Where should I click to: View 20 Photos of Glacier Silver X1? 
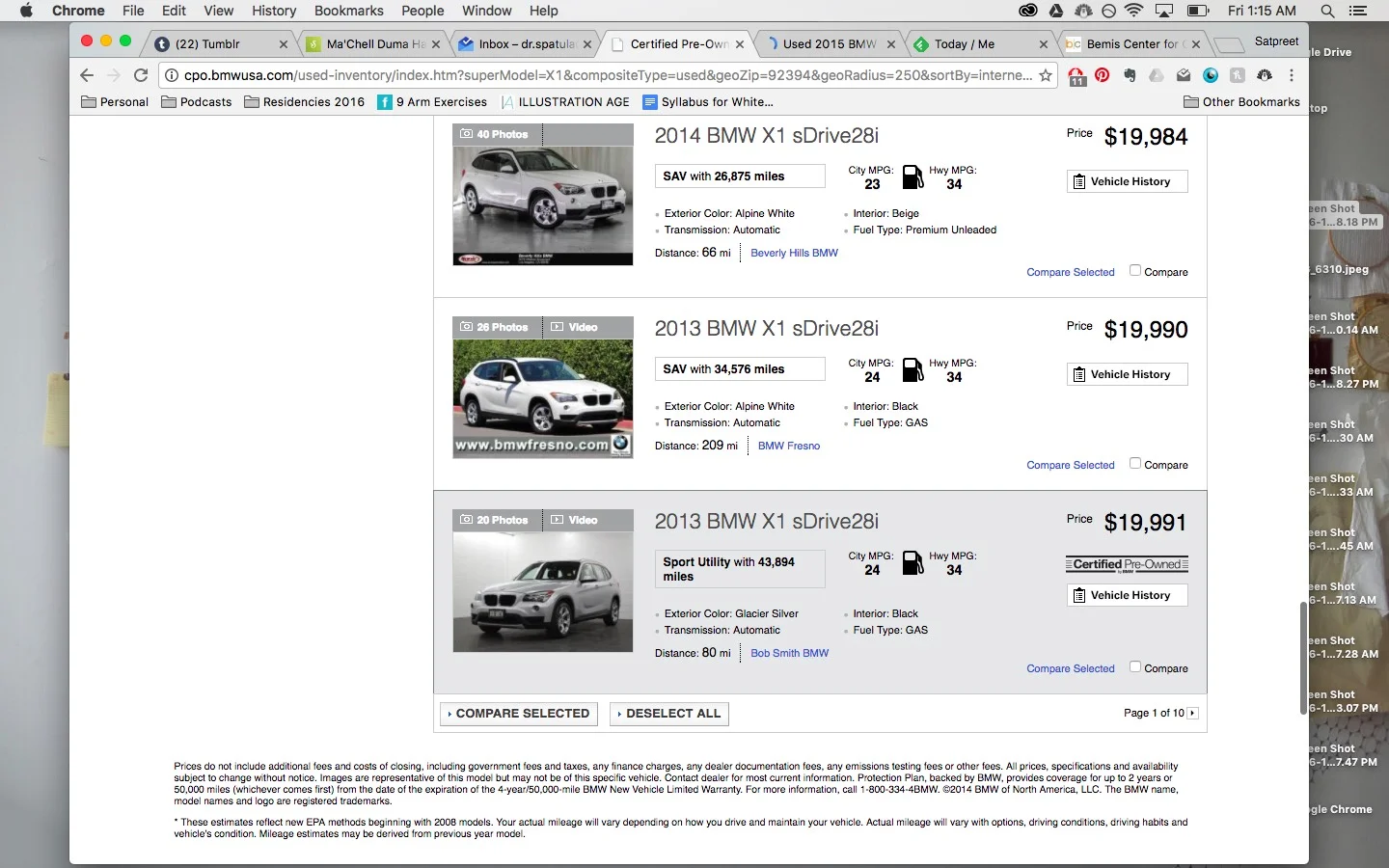[495, 520]
